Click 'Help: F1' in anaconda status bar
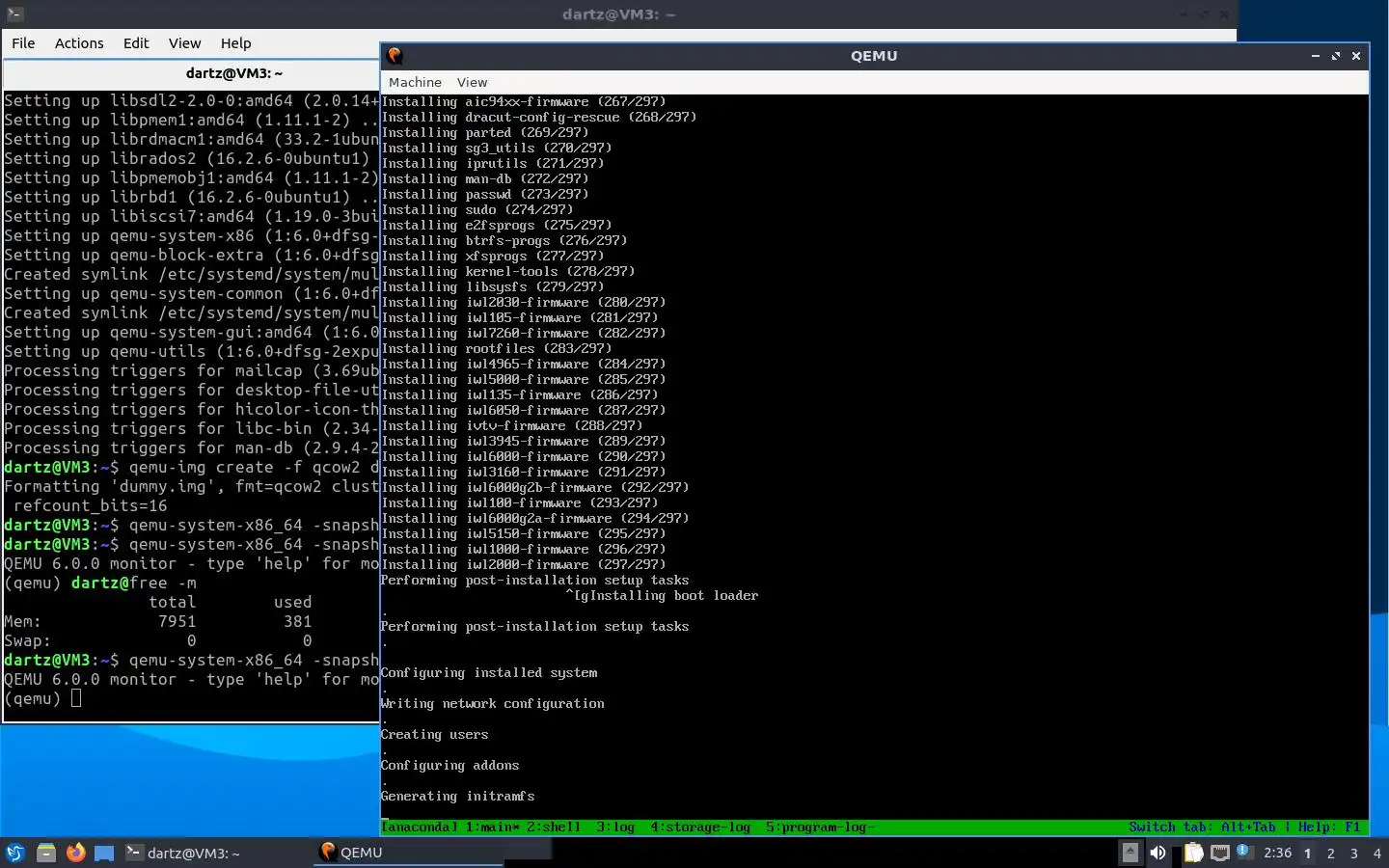 coord(1329,827)
